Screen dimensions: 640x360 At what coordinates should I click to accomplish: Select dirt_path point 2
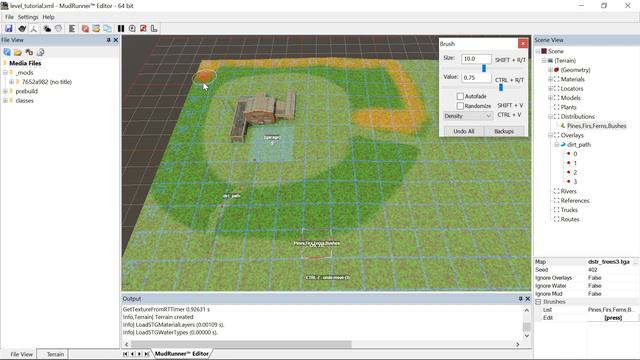click(x=575, y=173)
